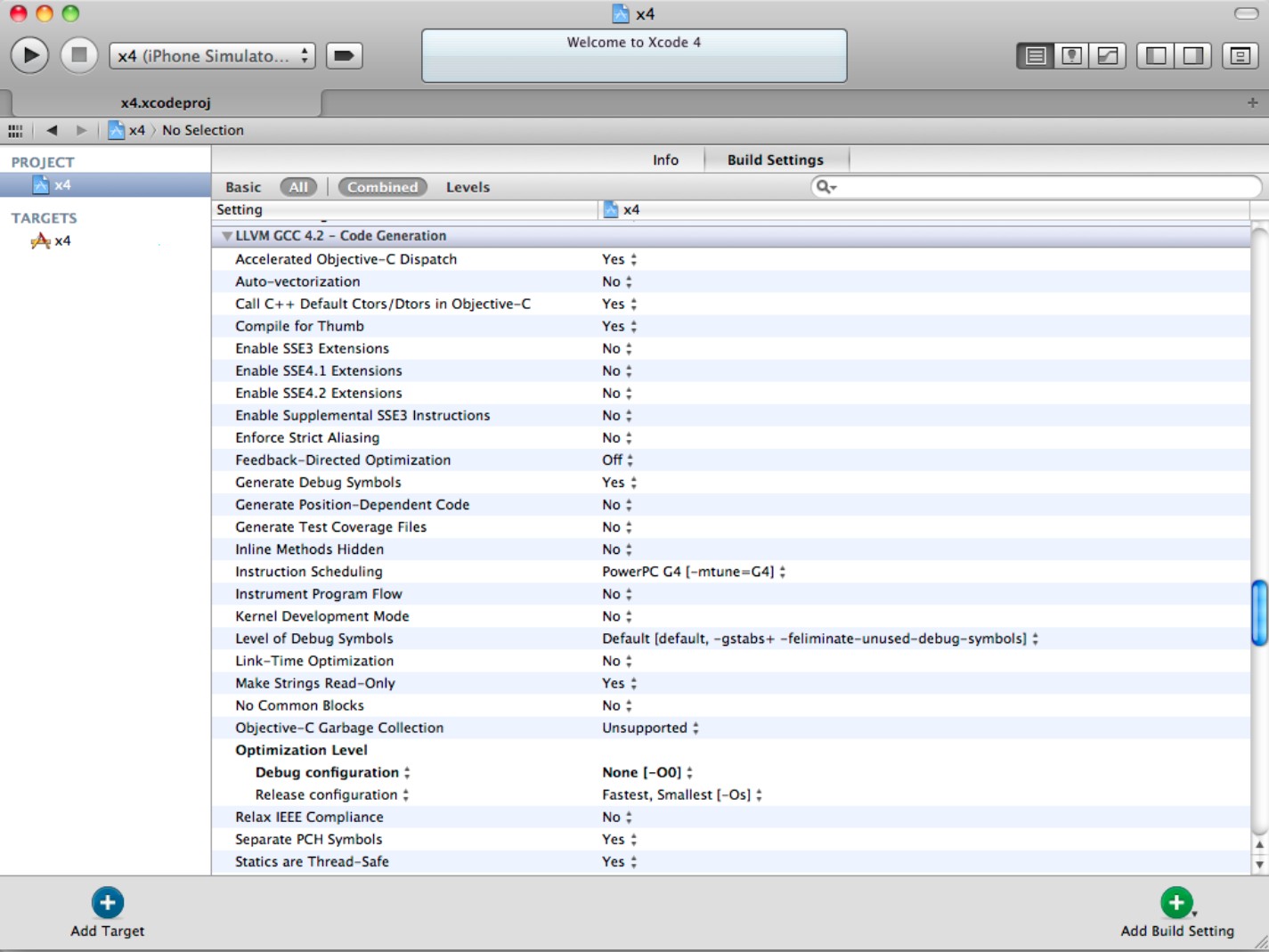Select the x4 project in sidebar
Viewport: 1269px width, 952px height.
click(x=105, y=185)
